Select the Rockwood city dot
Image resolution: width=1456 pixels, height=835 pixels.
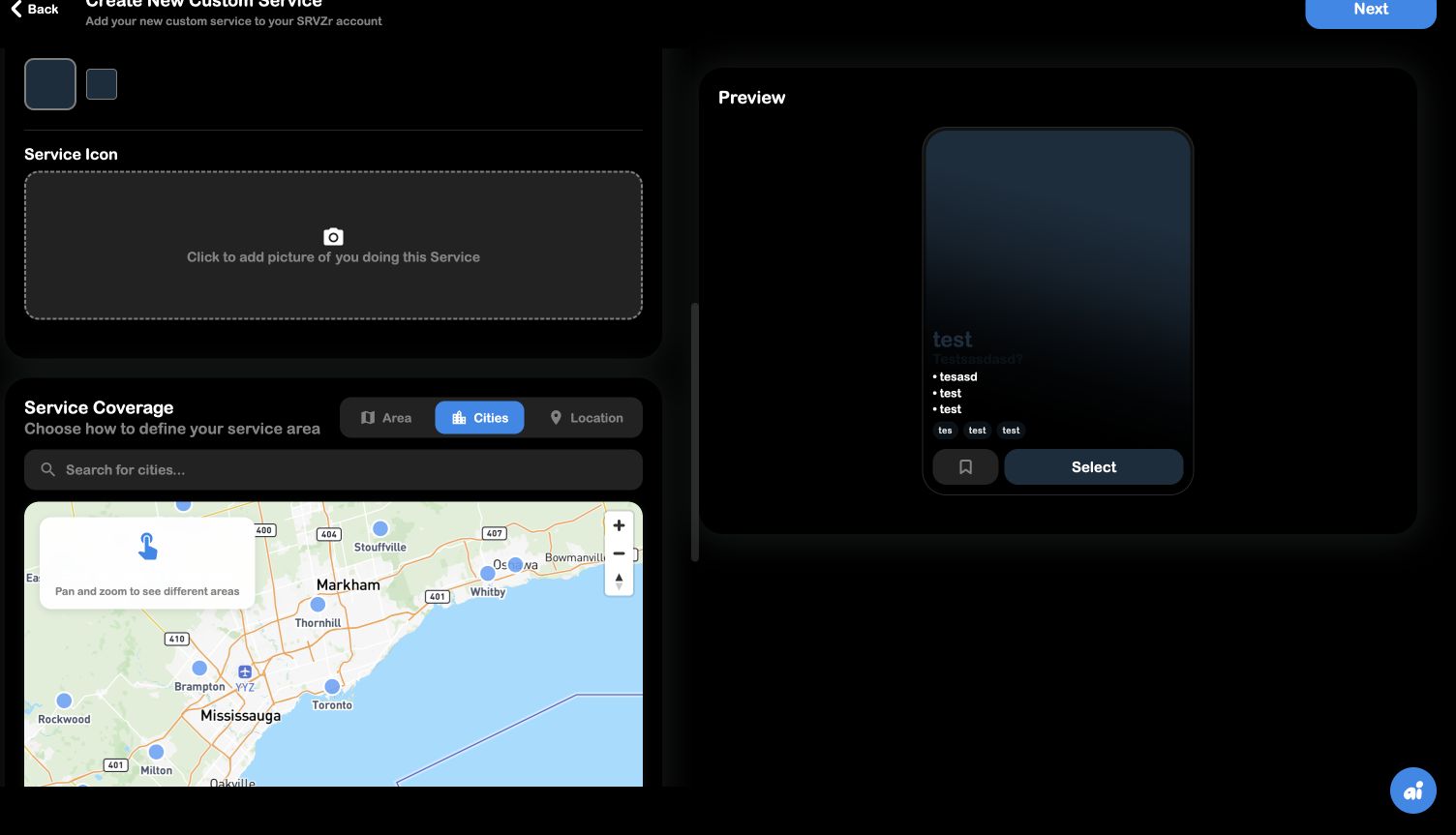(x=64, y=701)
